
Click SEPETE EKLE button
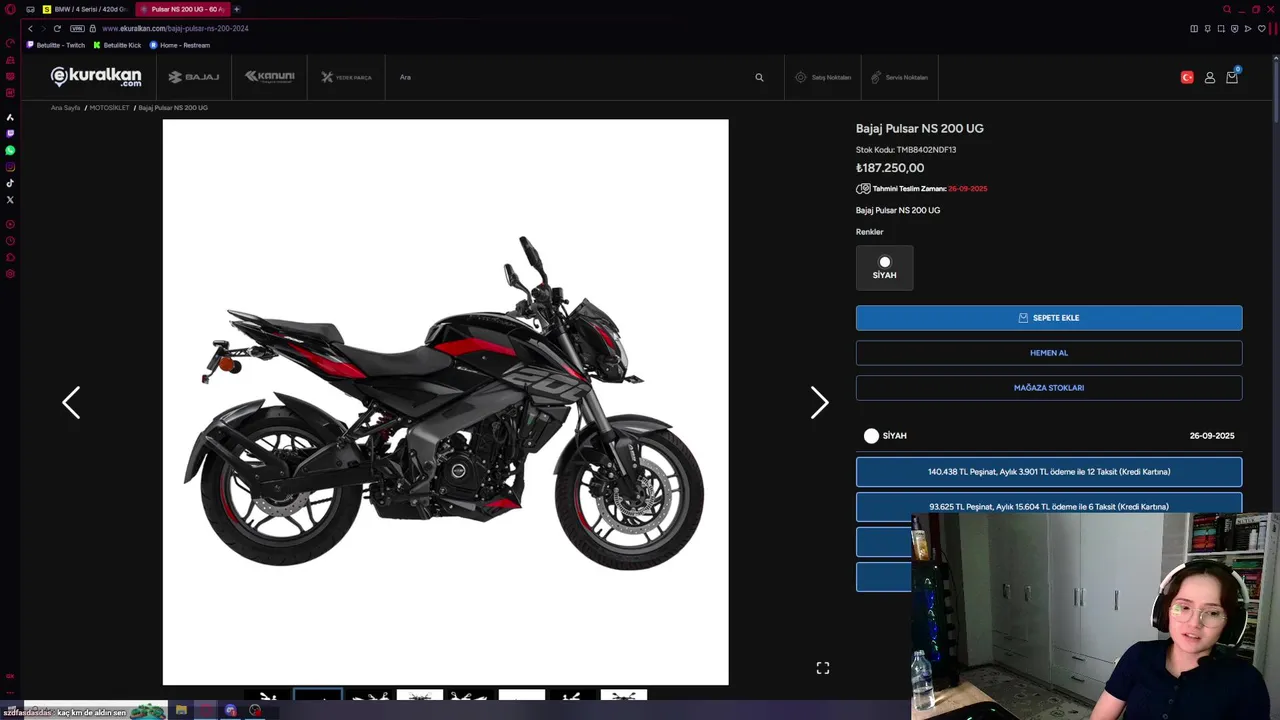tap(1049, 318)
